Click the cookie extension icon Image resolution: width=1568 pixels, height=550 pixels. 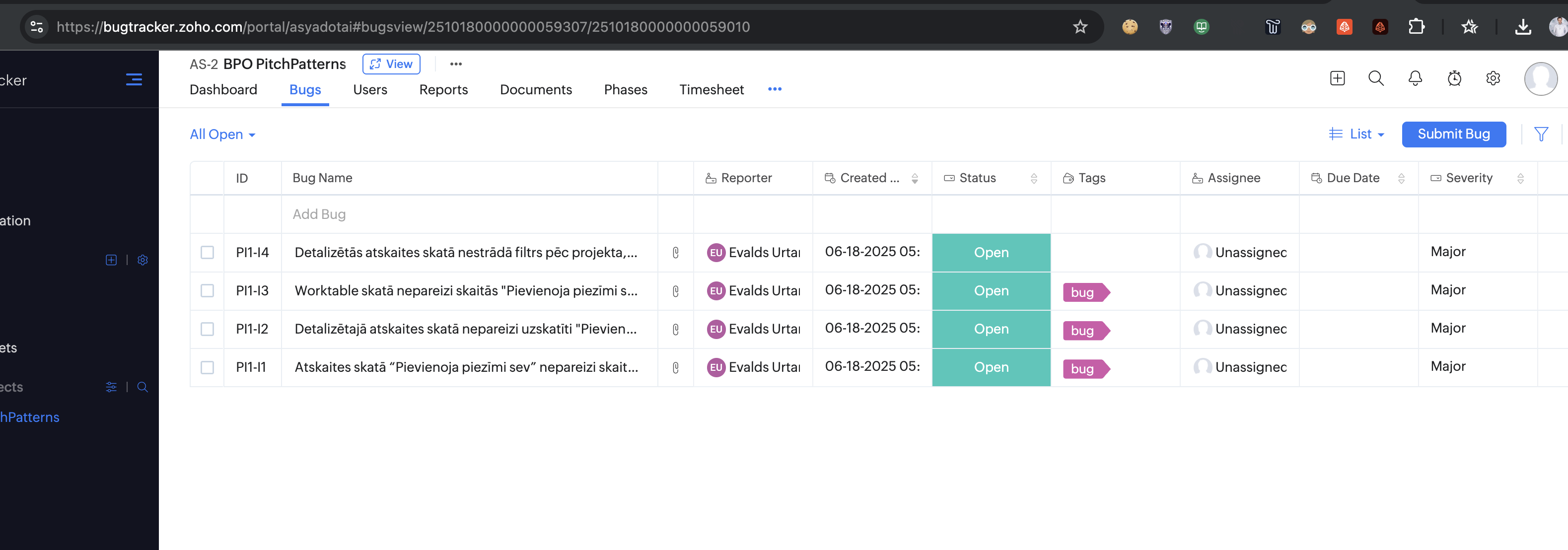tap(1130, 27)
